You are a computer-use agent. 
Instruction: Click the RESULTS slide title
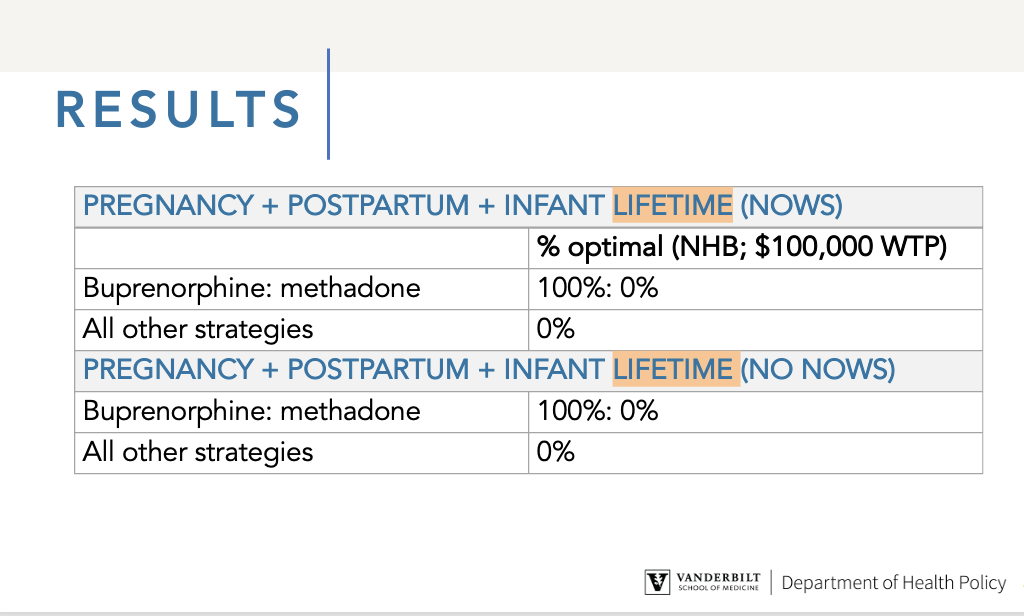(x=179, y=109)
